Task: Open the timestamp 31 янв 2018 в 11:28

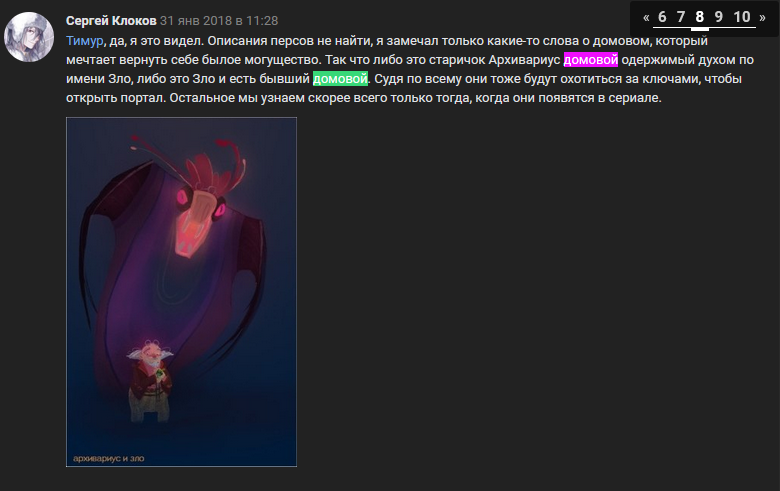Action: [219, 21]
